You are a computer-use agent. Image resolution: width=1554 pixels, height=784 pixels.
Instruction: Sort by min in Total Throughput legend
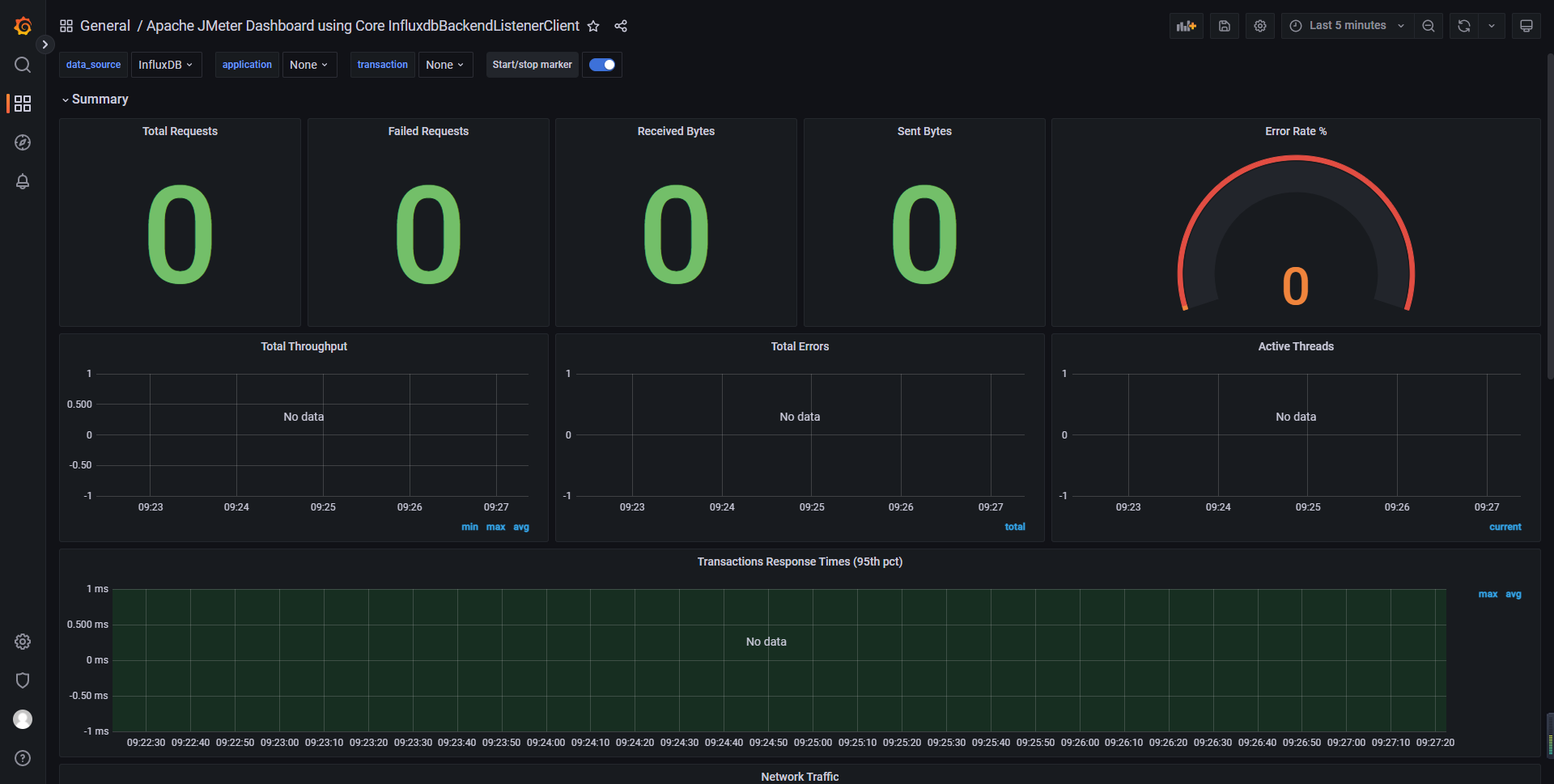pyautogui.click(x=469, y=527)
